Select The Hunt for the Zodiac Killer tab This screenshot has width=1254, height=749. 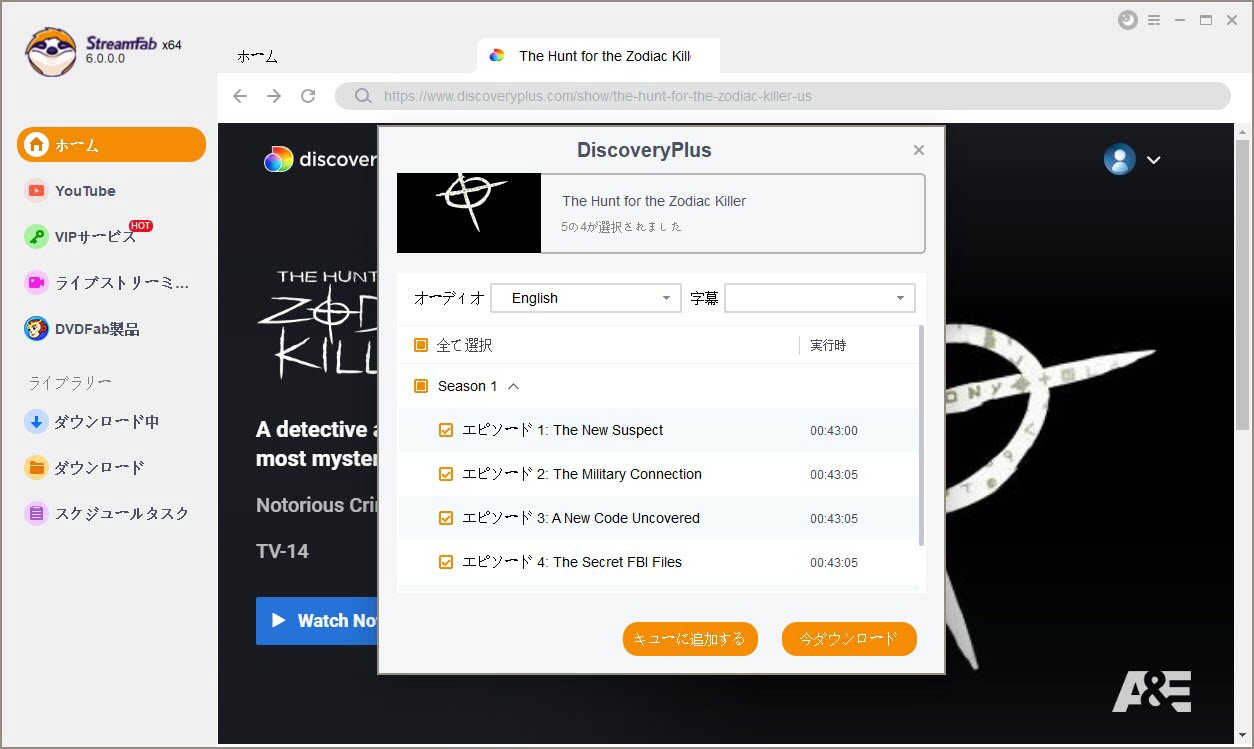pos(598,56)
